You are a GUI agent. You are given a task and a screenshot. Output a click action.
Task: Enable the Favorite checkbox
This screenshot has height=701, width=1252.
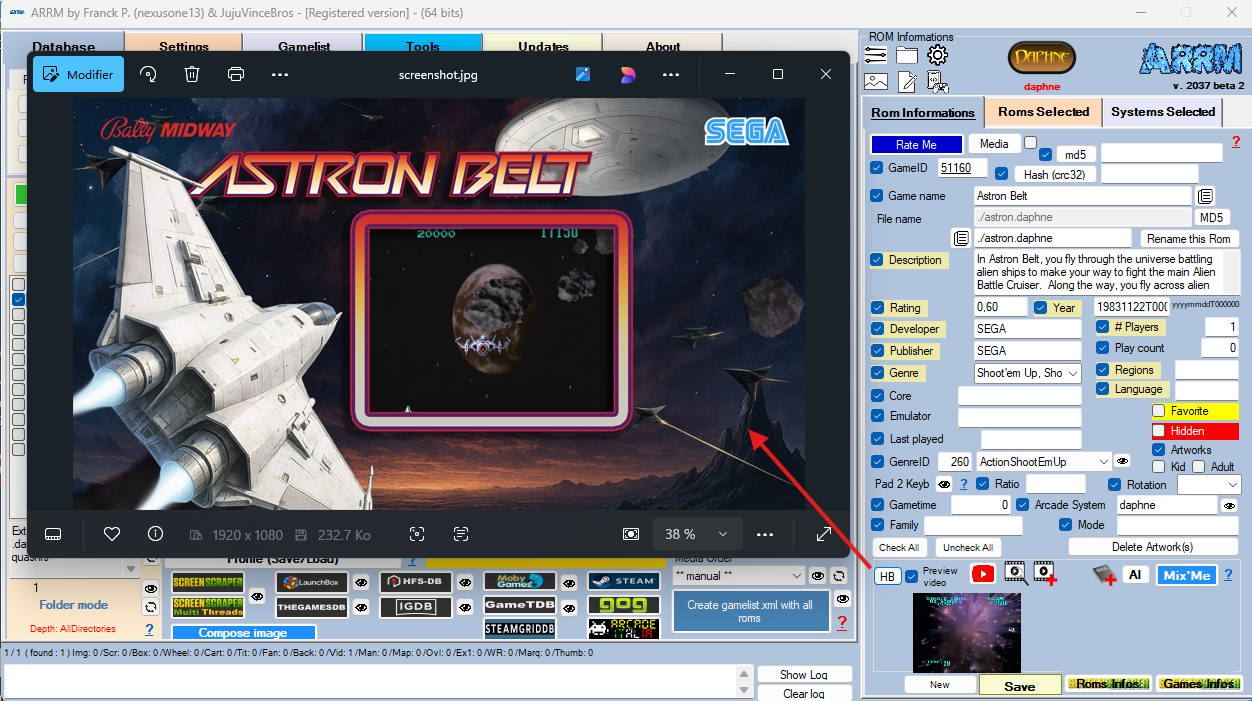(1159, 411)
